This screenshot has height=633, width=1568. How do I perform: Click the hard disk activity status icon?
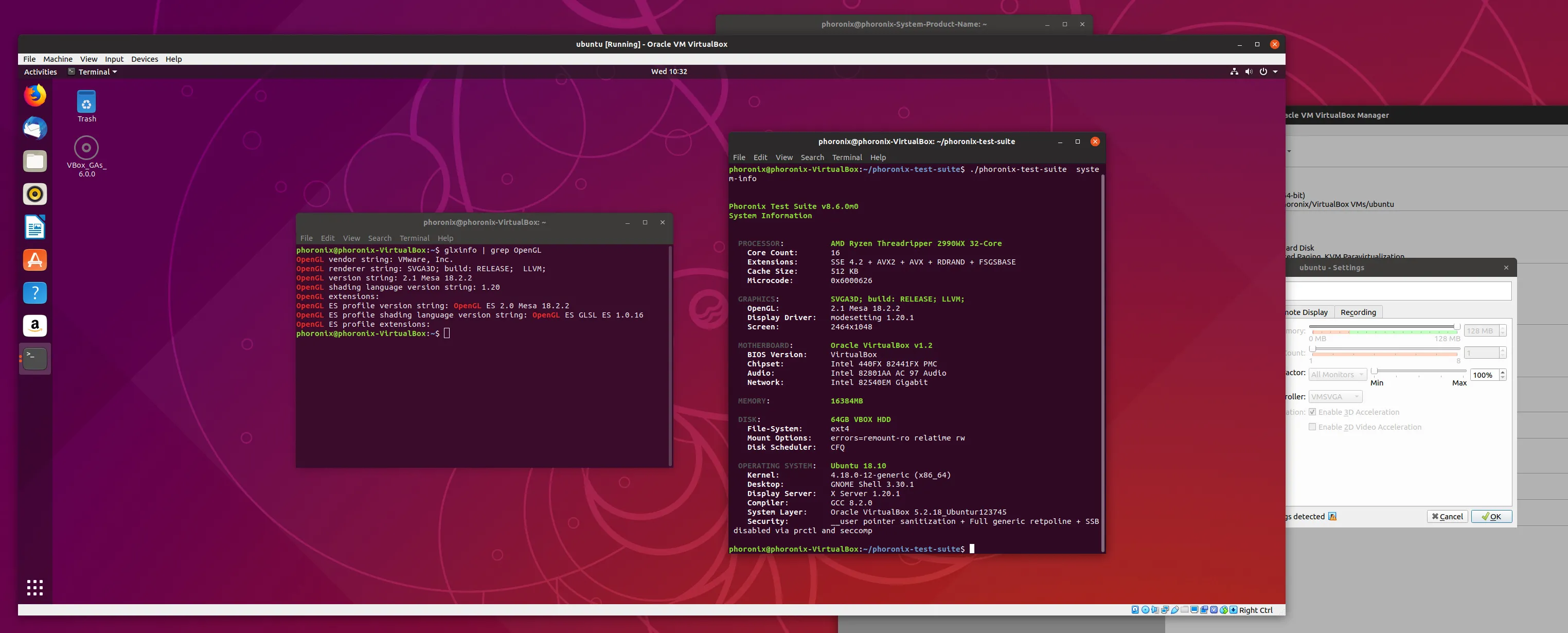(1136, 610)
